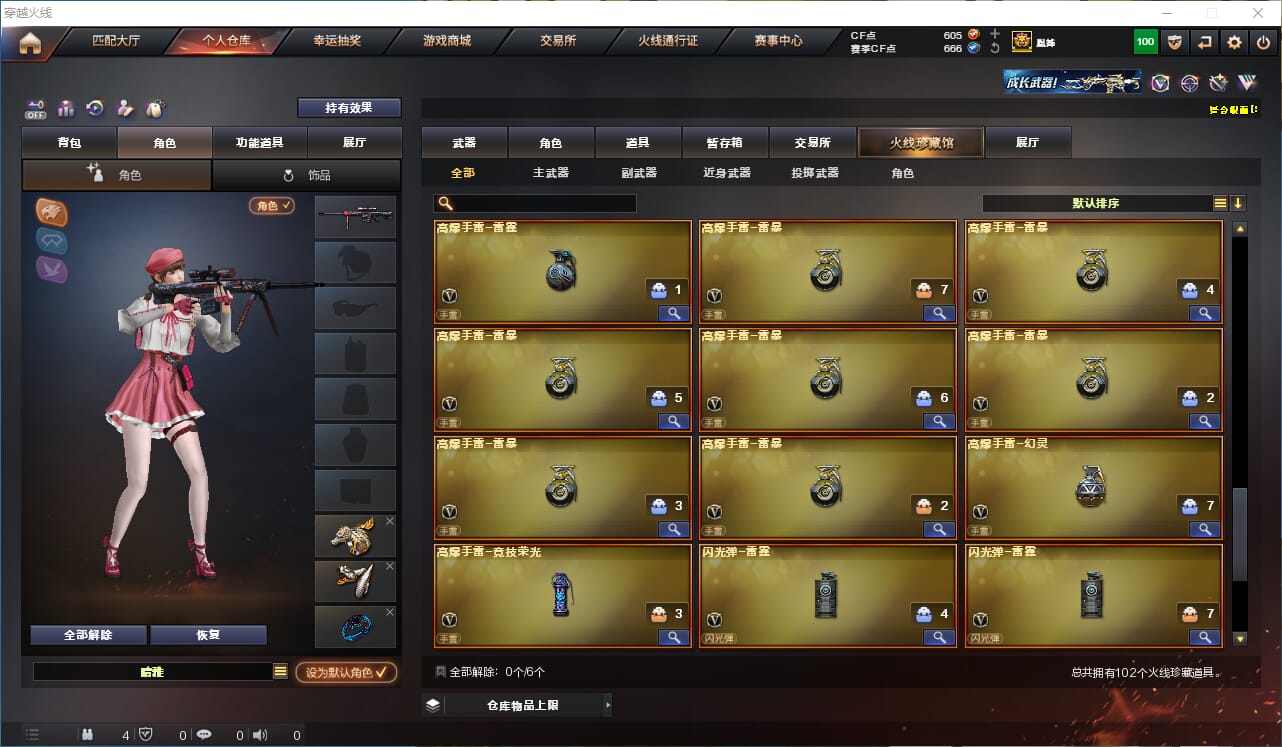The image size is (1282, 747).
Task: Open the settings gear icon
Action: point(1235,42)
